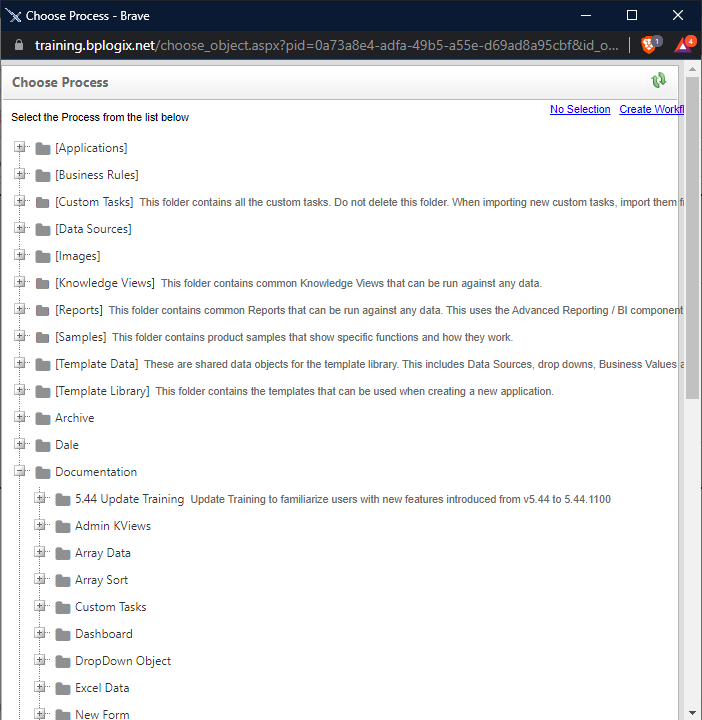The image size is (702, 720).
Task: Select the Custom Tasks subfolder label
Action: coord(111,607)
